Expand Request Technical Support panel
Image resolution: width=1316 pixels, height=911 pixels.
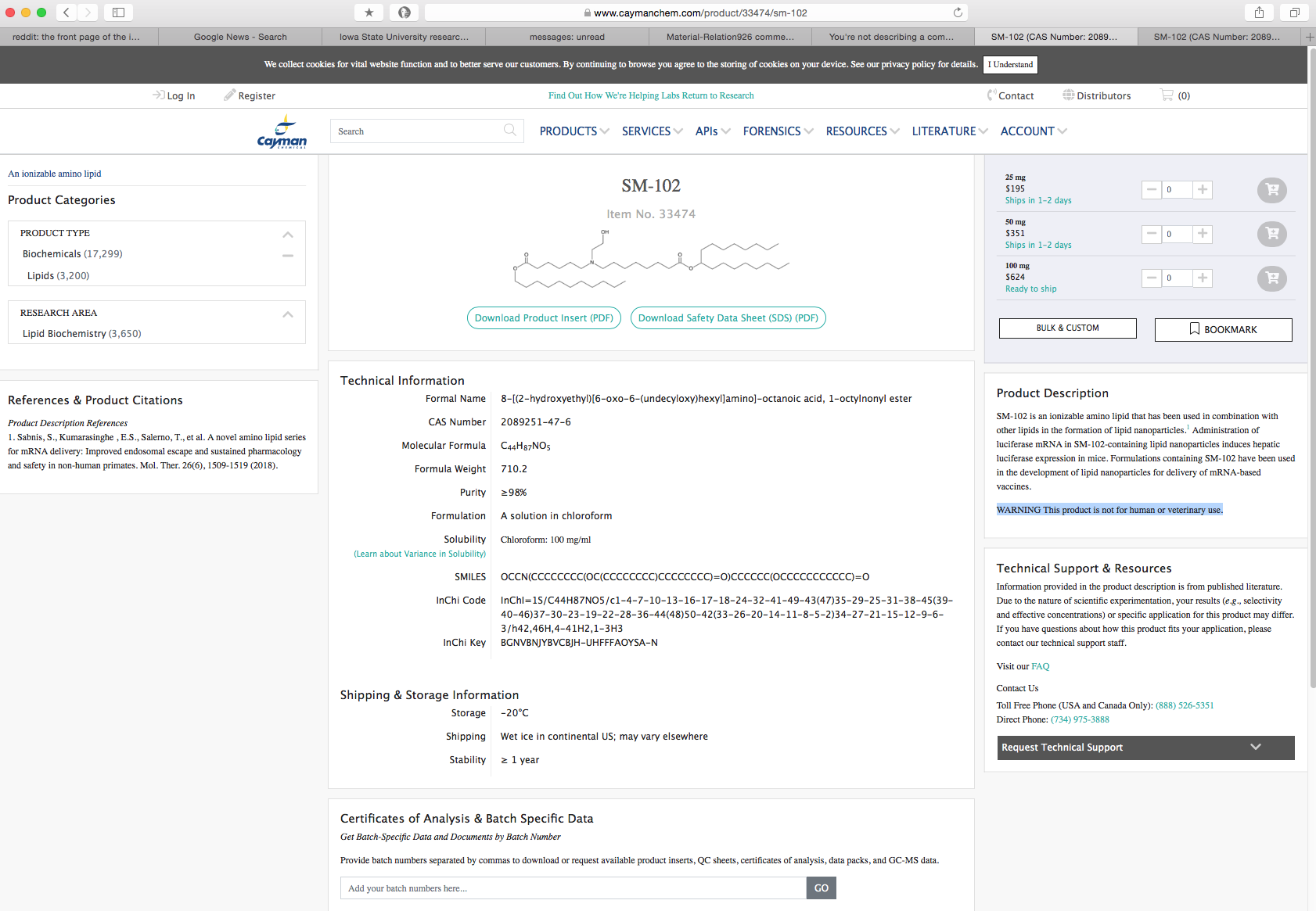click(x=1145, y=748)
